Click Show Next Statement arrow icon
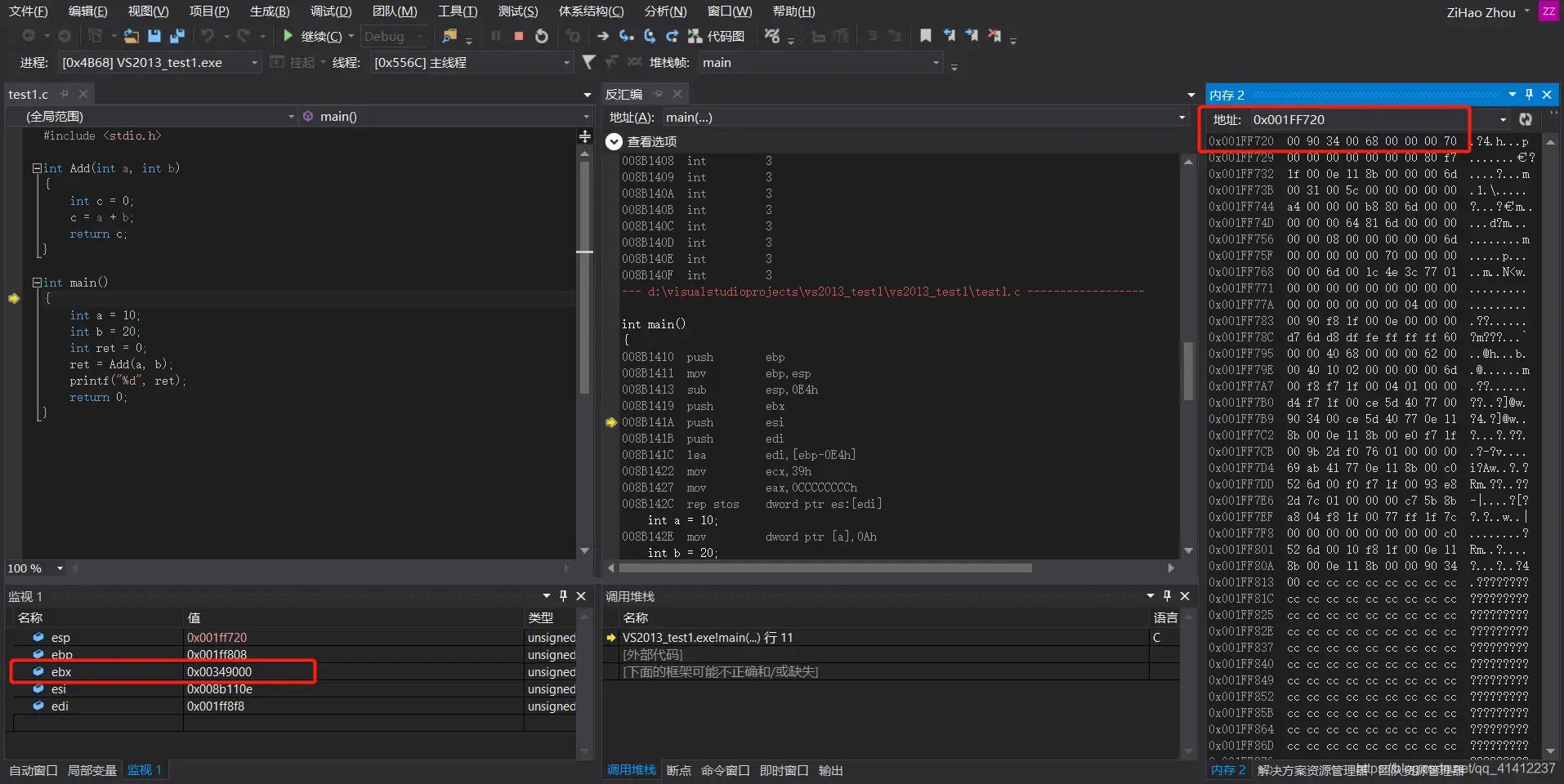Screen dimensions: 1564x784 tap(603, 36)
